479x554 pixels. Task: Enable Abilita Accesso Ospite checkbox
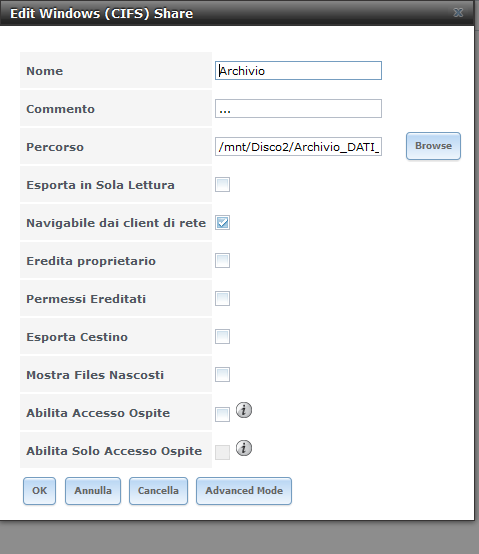pyautogui.click(x=223, y=414)
